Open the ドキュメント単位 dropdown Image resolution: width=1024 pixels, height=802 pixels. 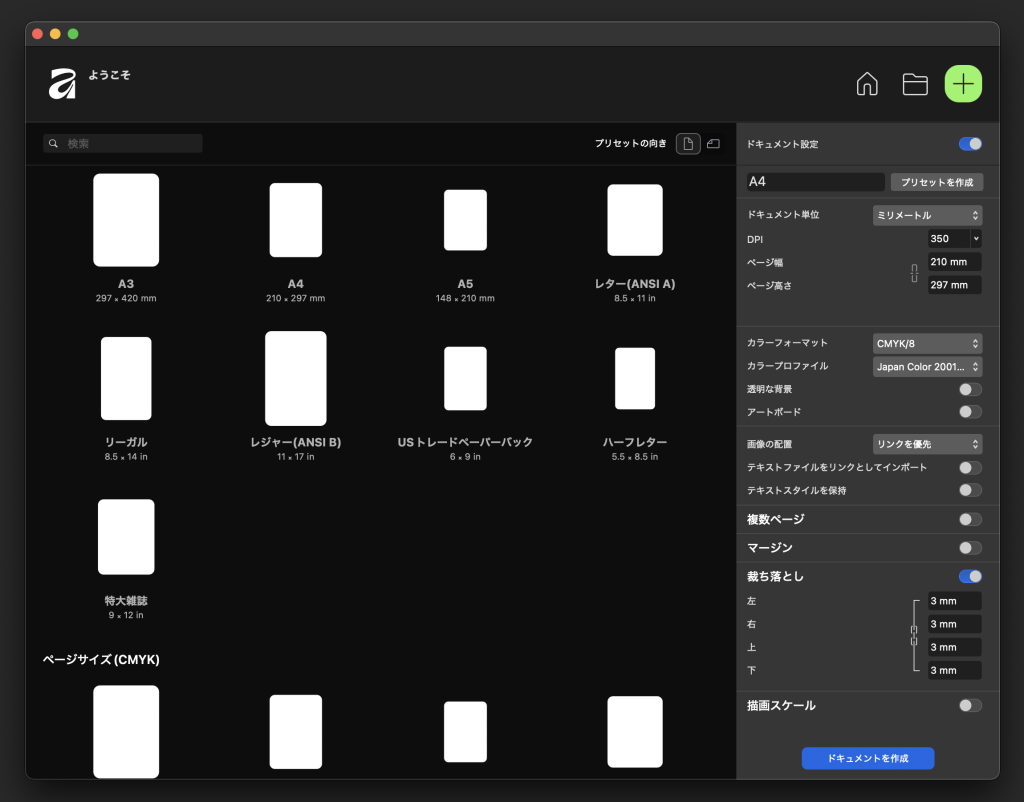pyautogui.click(x=927, y=215)
